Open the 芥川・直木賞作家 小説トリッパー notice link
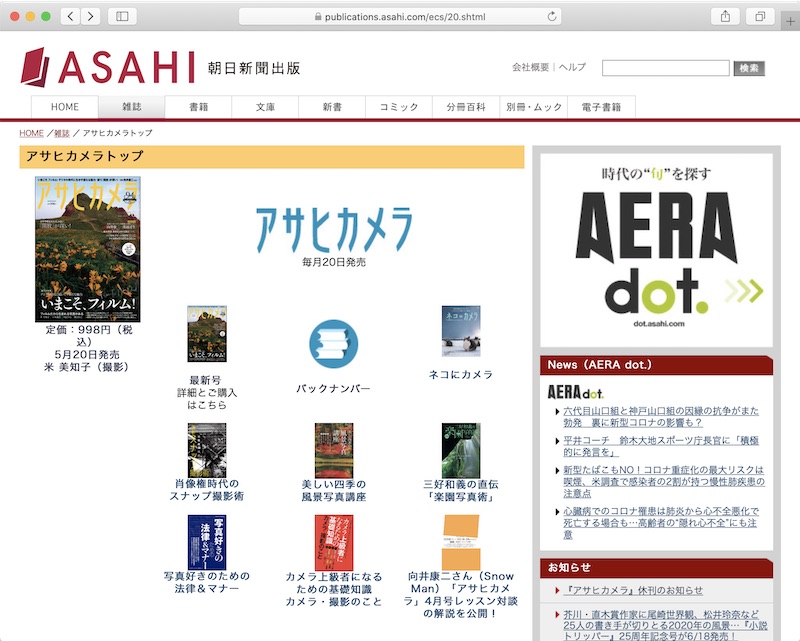This screenshot has height=641, width=800. coord(665,625)
